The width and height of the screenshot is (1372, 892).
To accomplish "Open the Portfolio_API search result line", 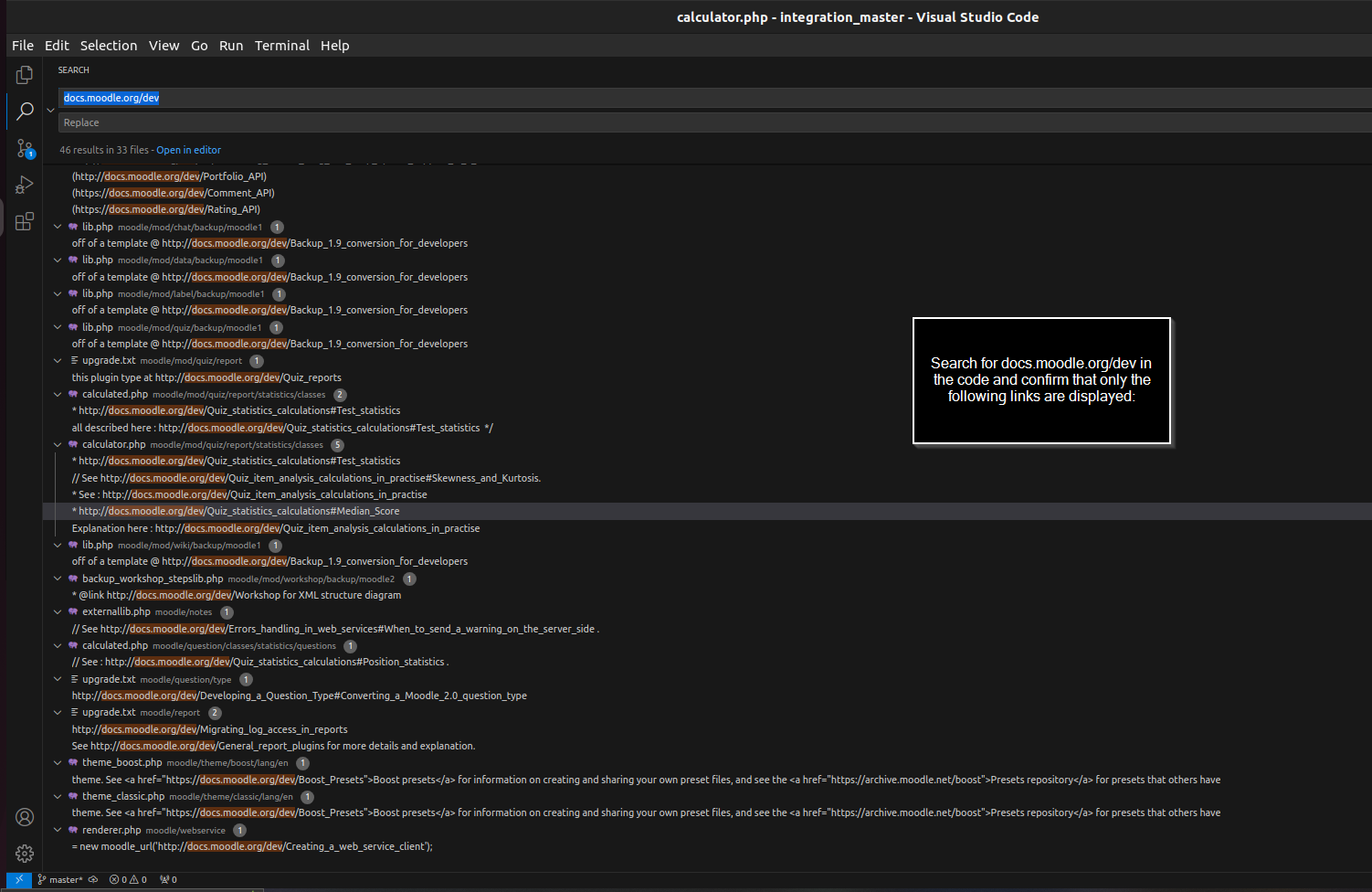I will (x=169, y=176).
